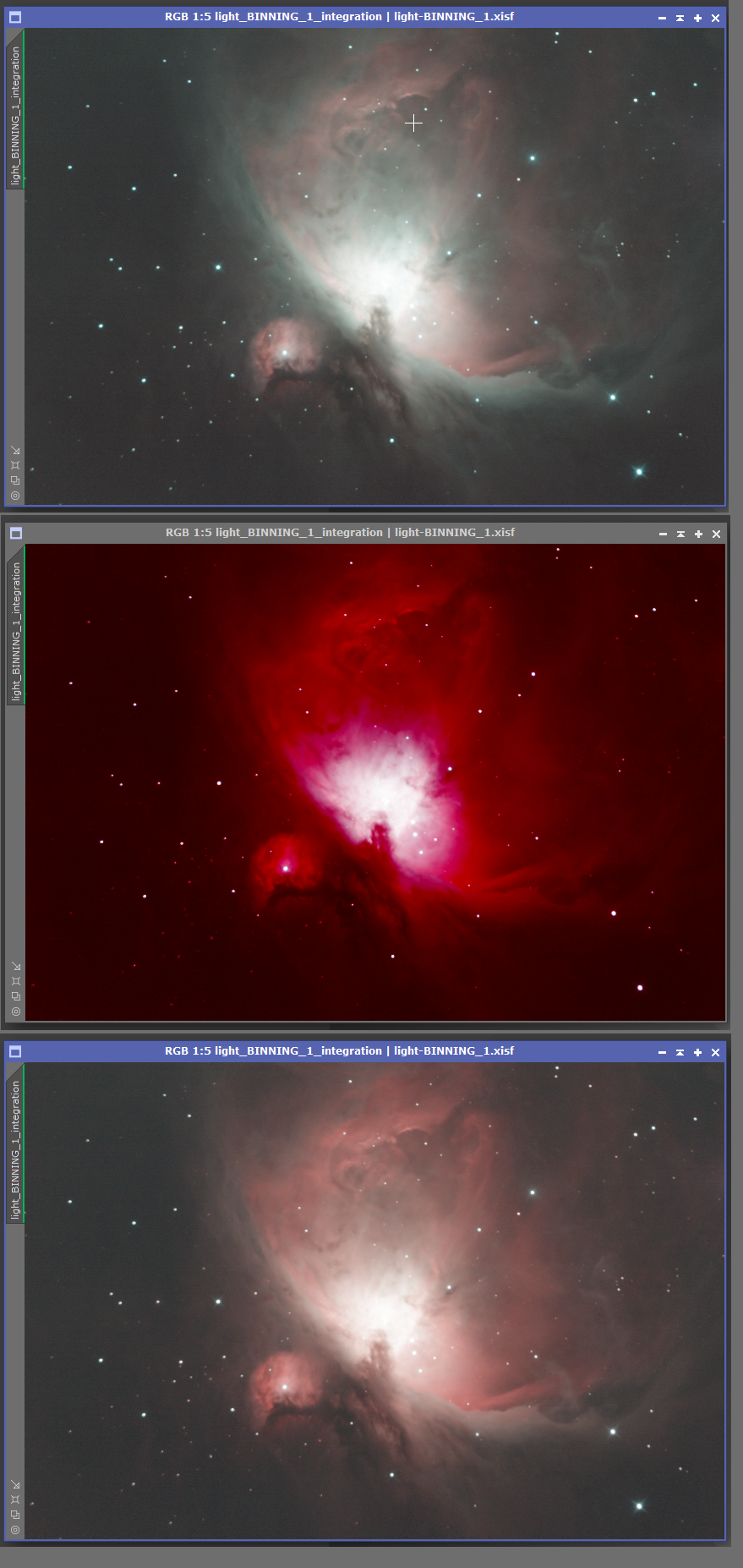Screen dimensions: 743x1568
Task: Maximize the bottom image window
Action: [697, 1052]
